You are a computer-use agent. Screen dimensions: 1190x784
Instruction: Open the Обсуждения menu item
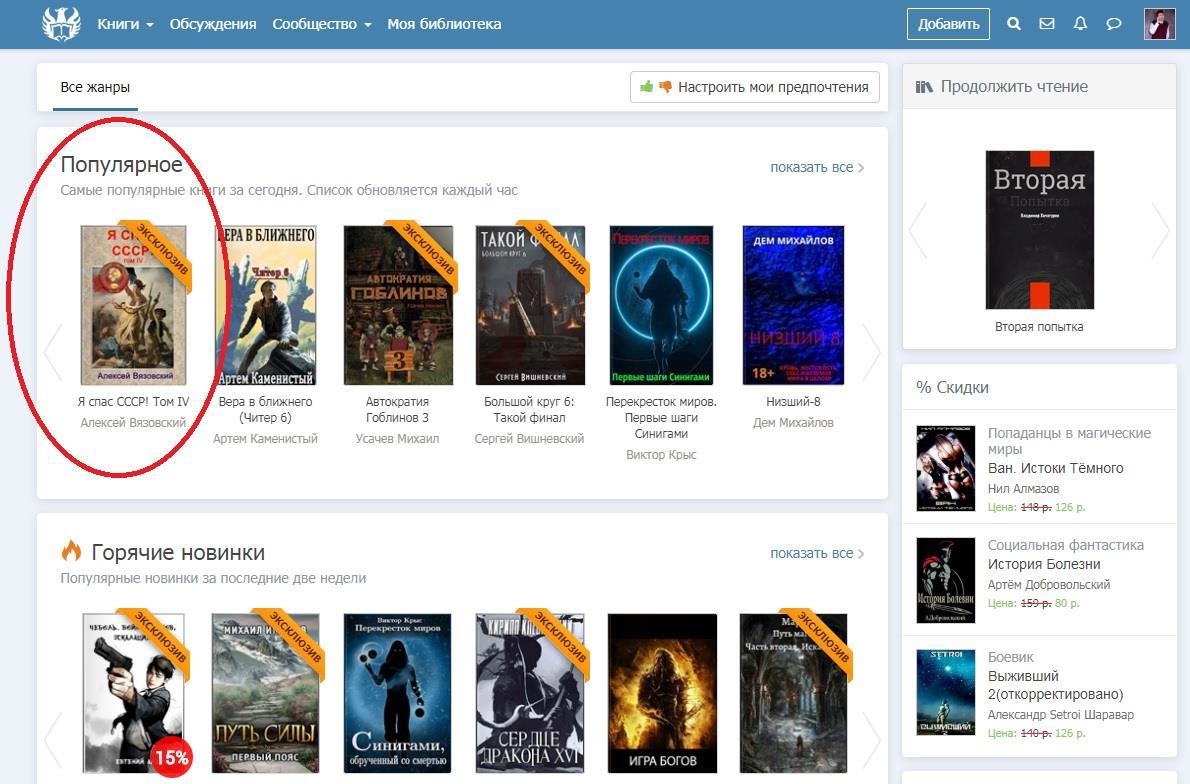[213, 24]
